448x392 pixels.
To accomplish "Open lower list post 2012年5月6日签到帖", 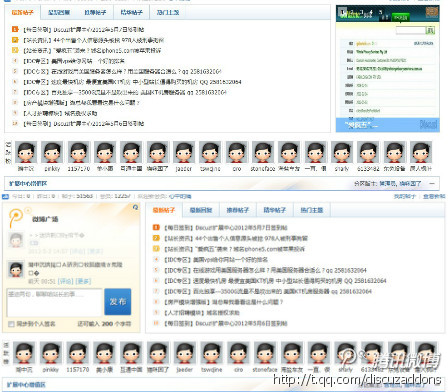I will pyautogui.click(x=225, y=323).
